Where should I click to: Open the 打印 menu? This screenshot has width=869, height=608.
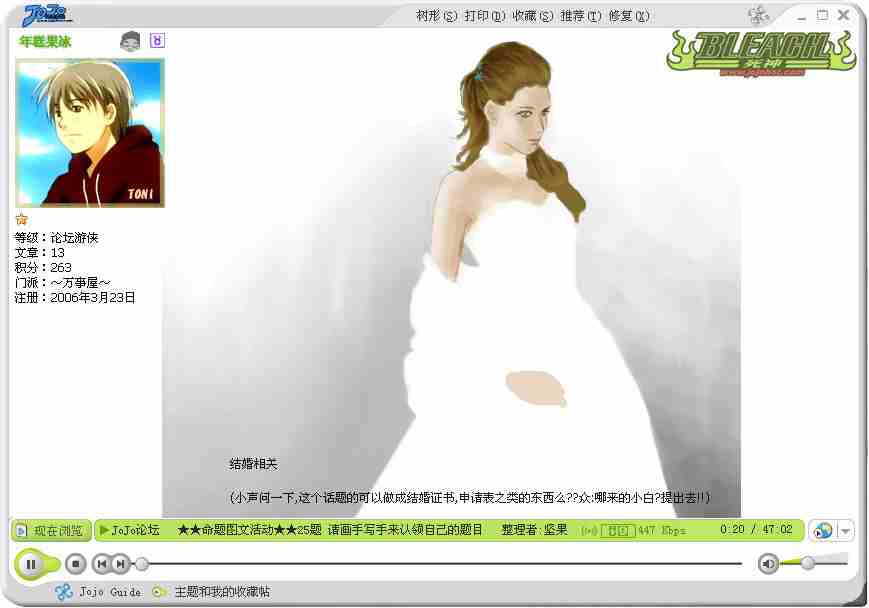point(484,16)
